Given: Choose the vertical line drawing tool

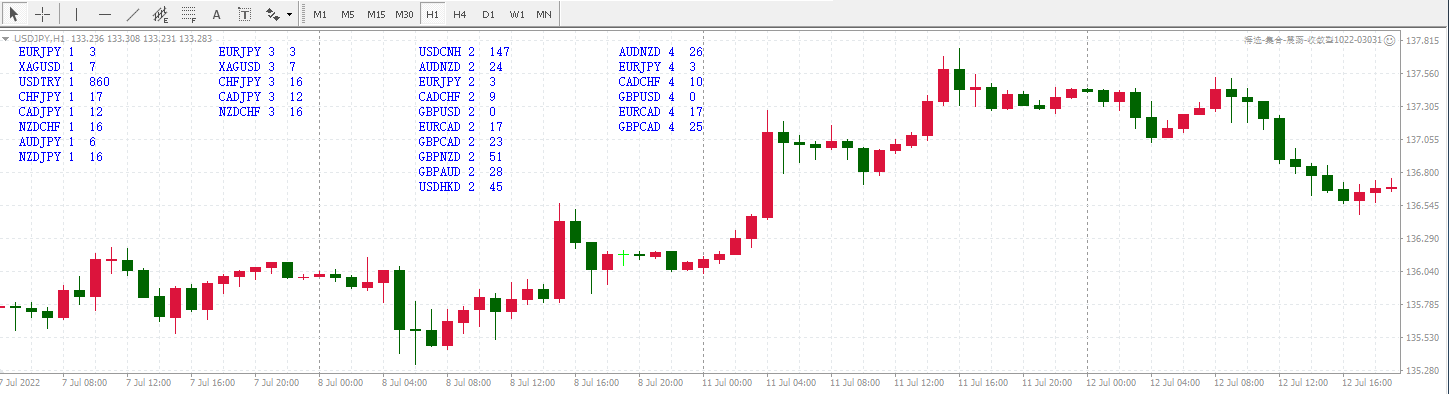Looking at the screenshot, I should pos(77,14).
